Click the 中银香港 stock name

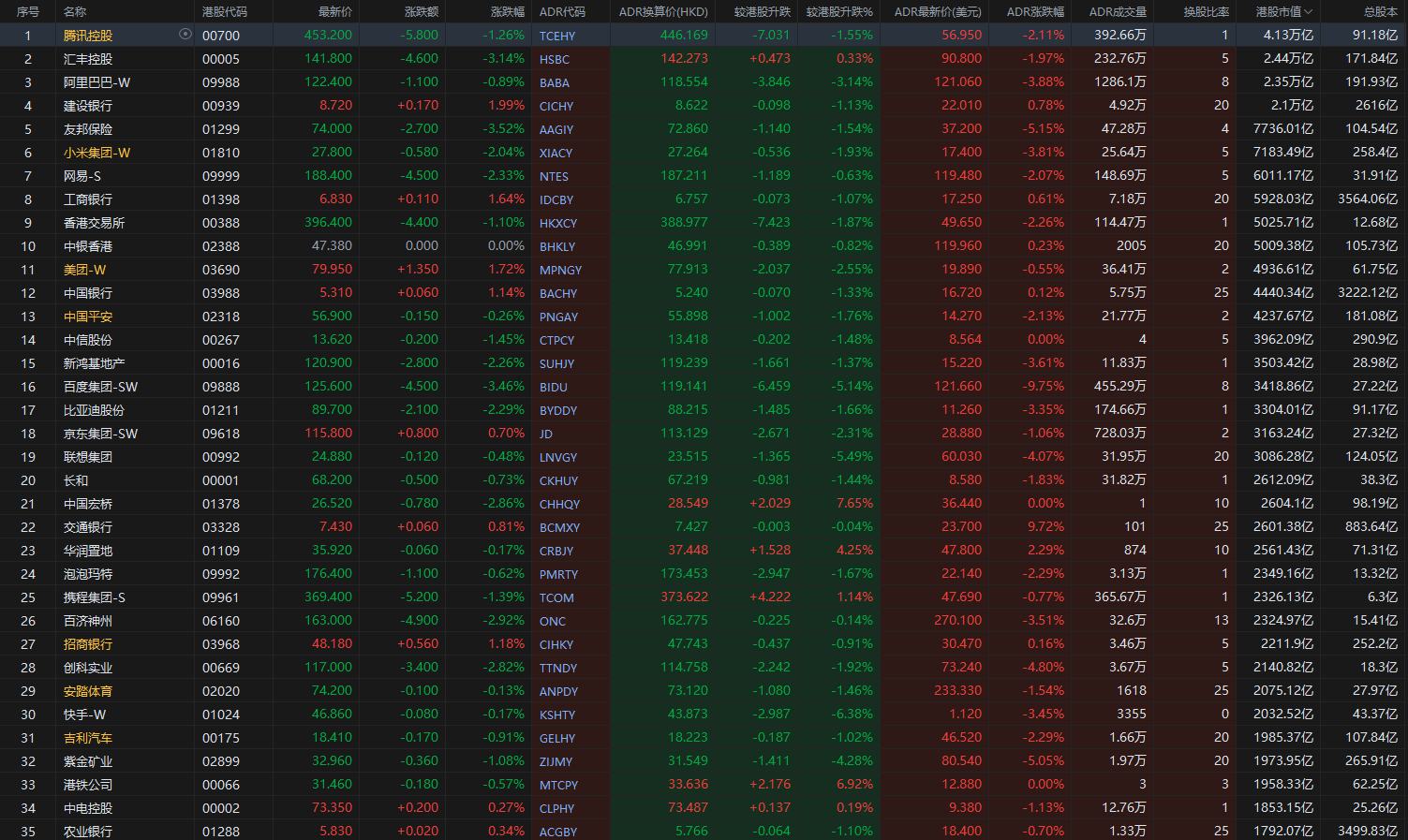tap(88, 245)
